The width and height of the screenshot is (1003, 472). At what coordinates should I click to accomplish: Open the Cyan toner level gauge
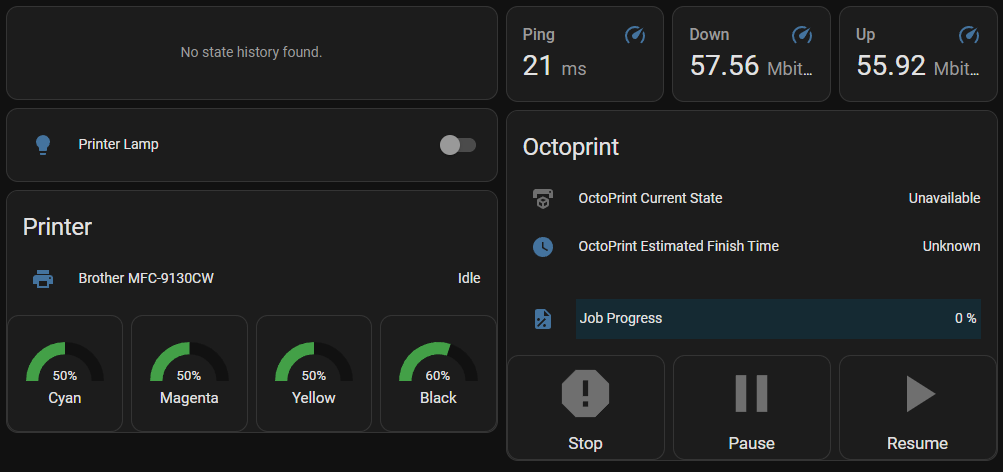[65, 374]
